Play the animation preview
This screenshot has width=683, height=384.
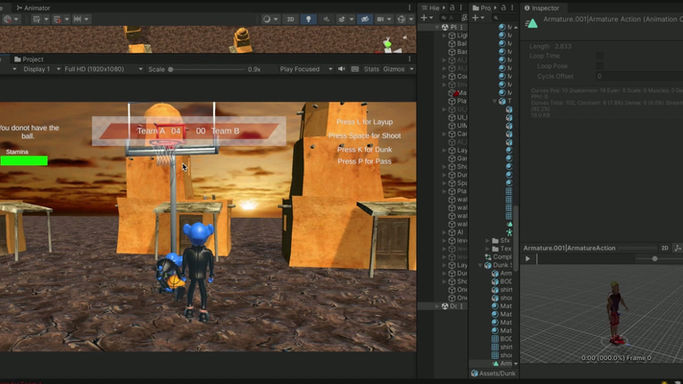tap(527, 259)
